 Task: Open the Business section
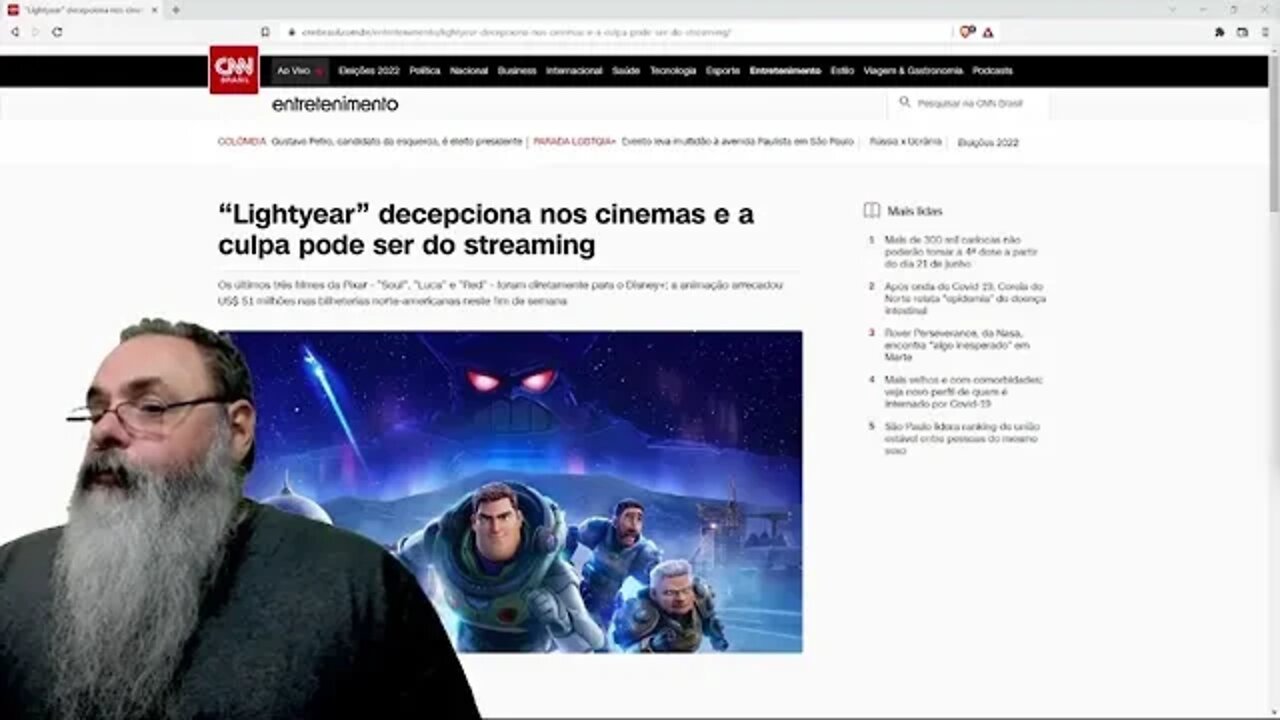(517, 71)
